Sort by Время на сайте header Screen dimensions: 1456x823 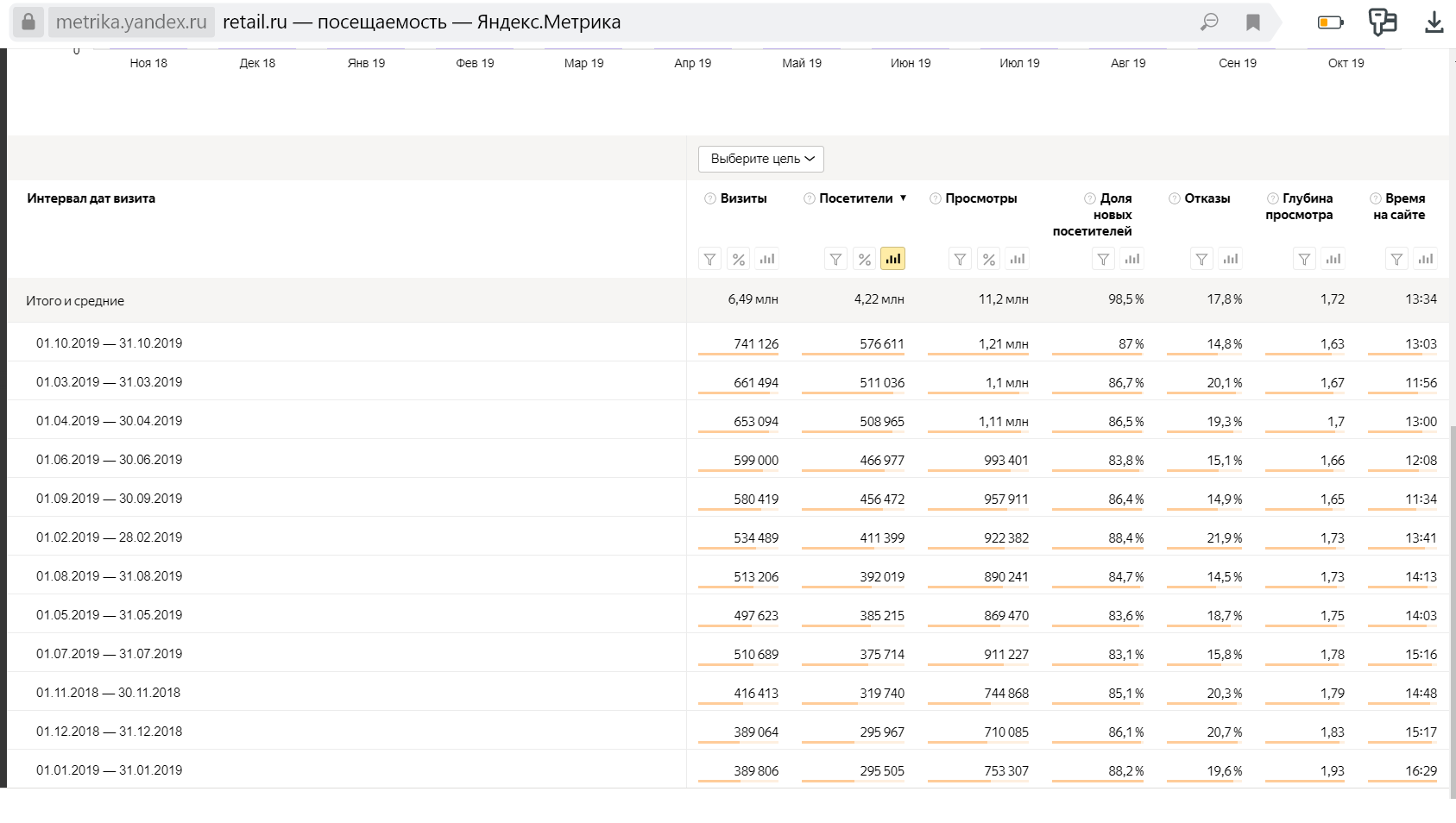click(1400, 206)
